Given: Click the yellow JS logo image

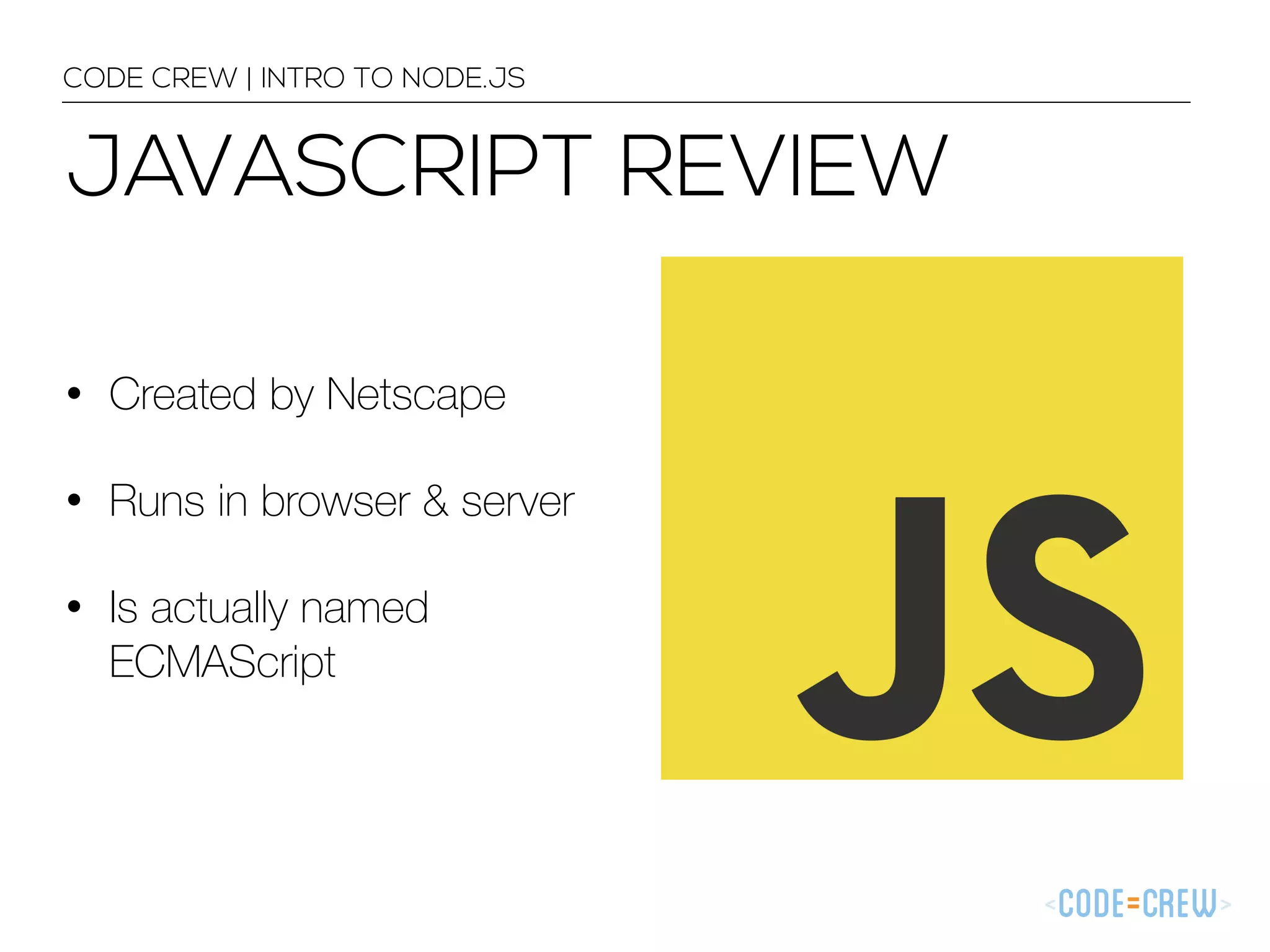Looking at the screenshot, I should pos(921,518).
